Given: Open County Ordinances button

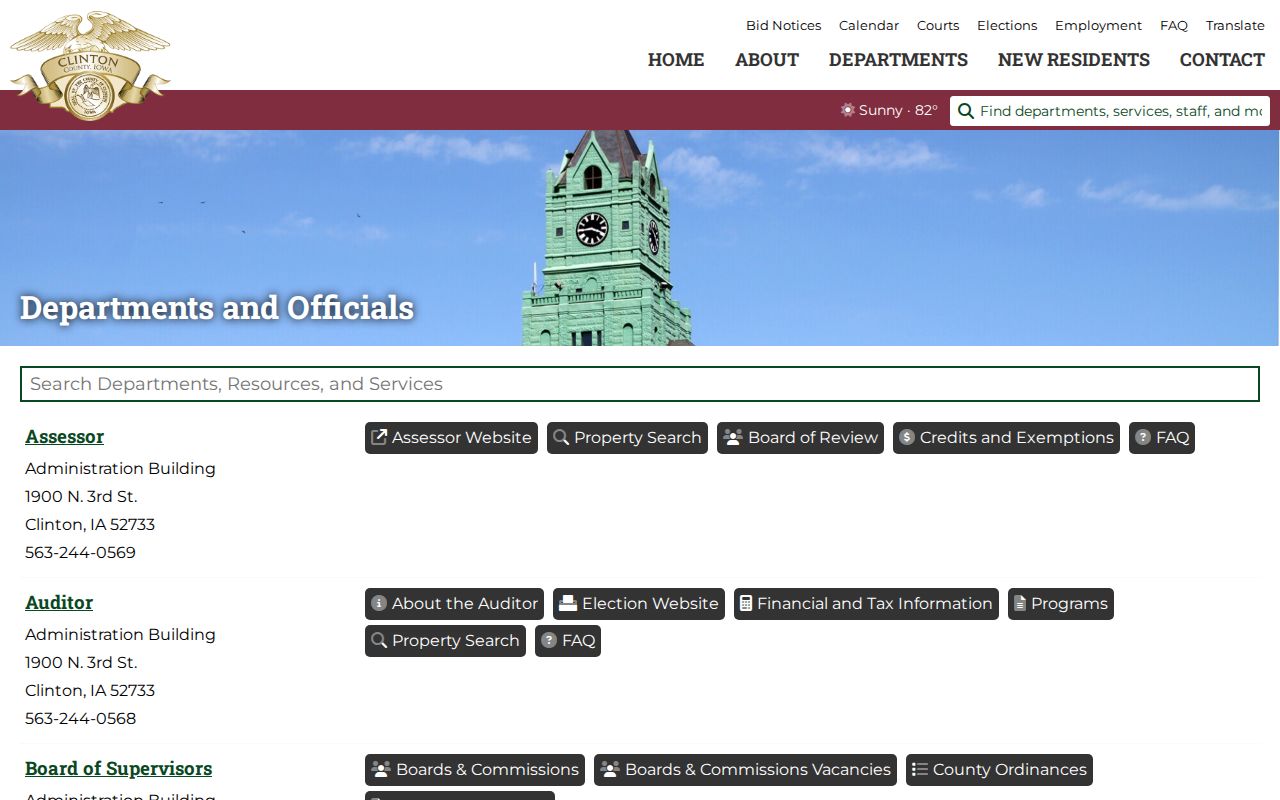Looking at the screenshot, I should 999,770.
